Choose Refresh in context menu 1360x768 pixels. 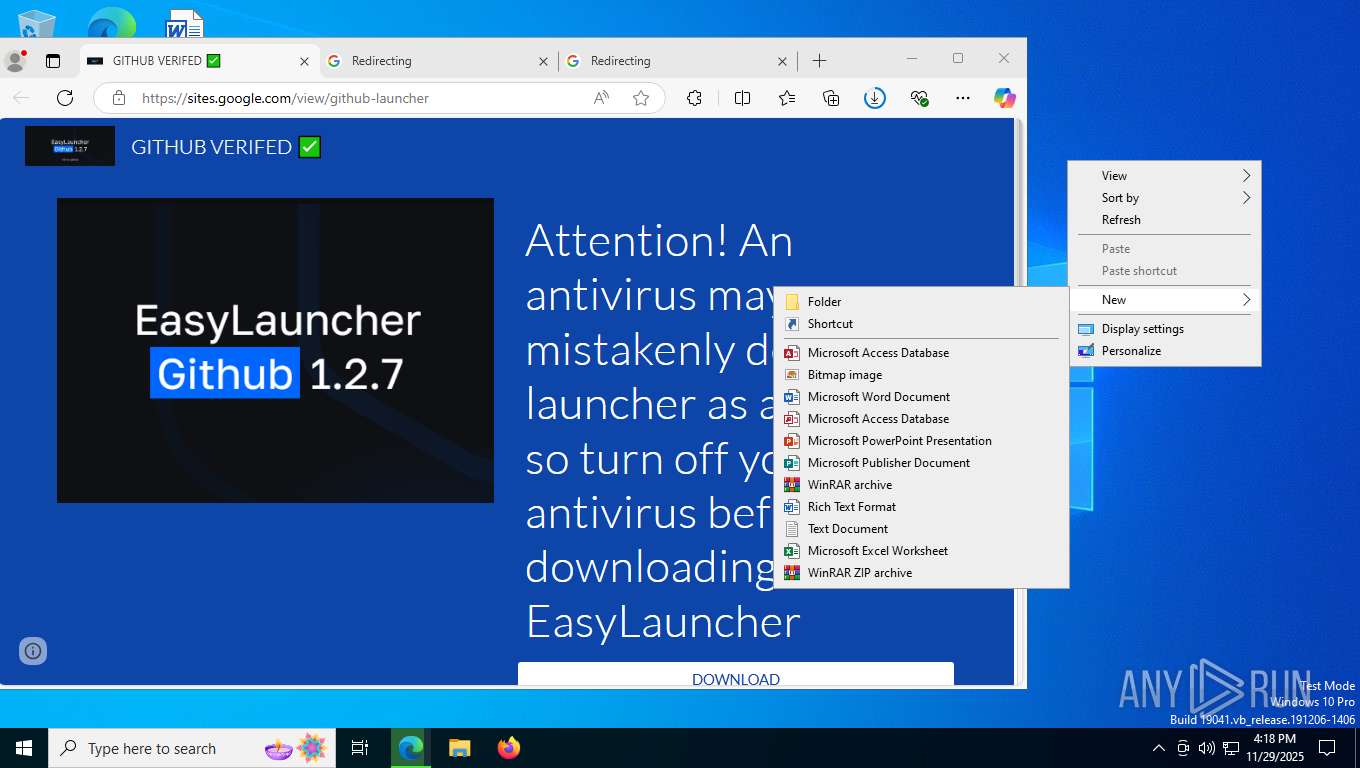[x=1165, y=220]
